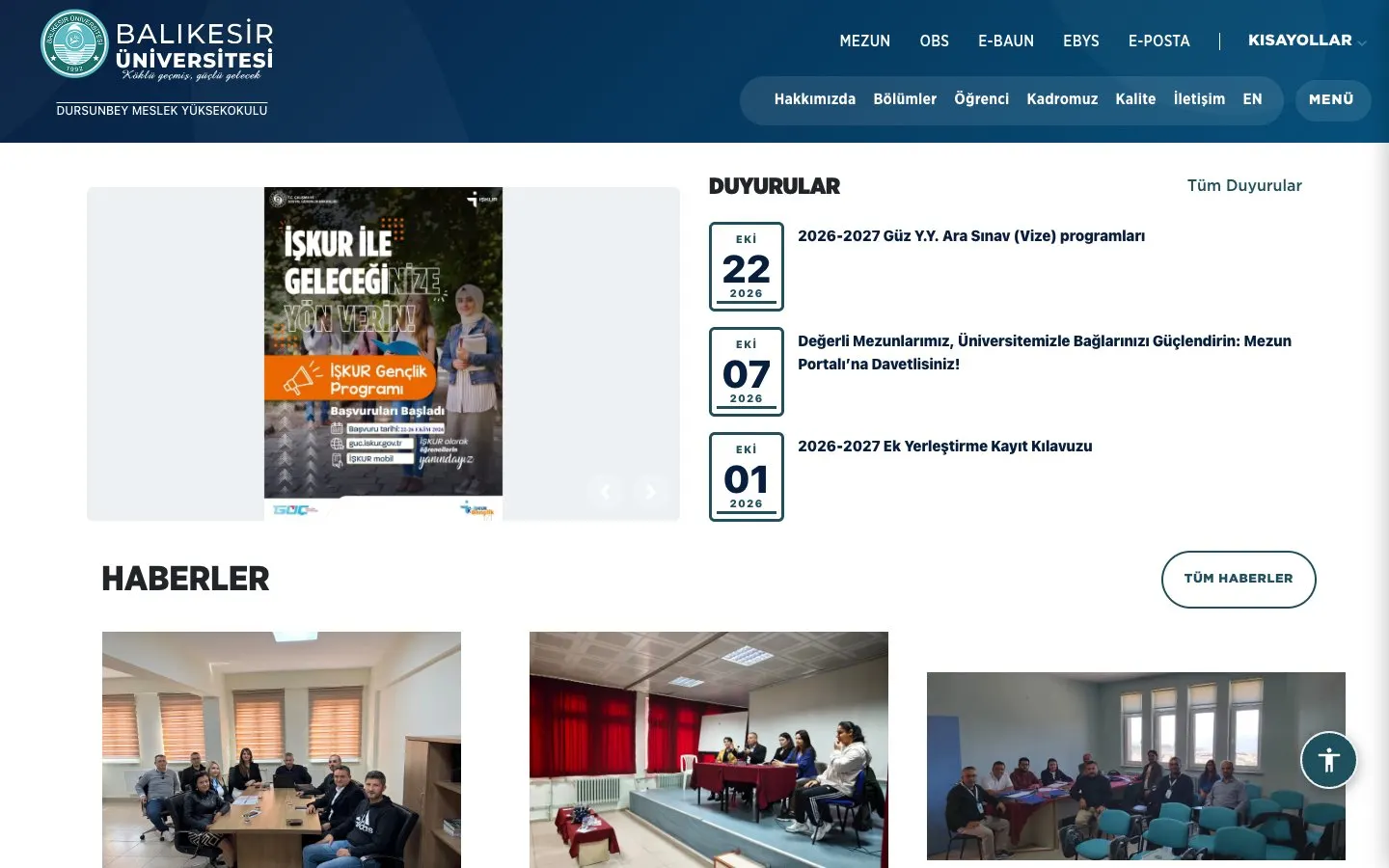The height and width of the screenshot is (868, 1389).
Task: Open the news photo with teal chairs
Action: click(x=1136, y=766)
